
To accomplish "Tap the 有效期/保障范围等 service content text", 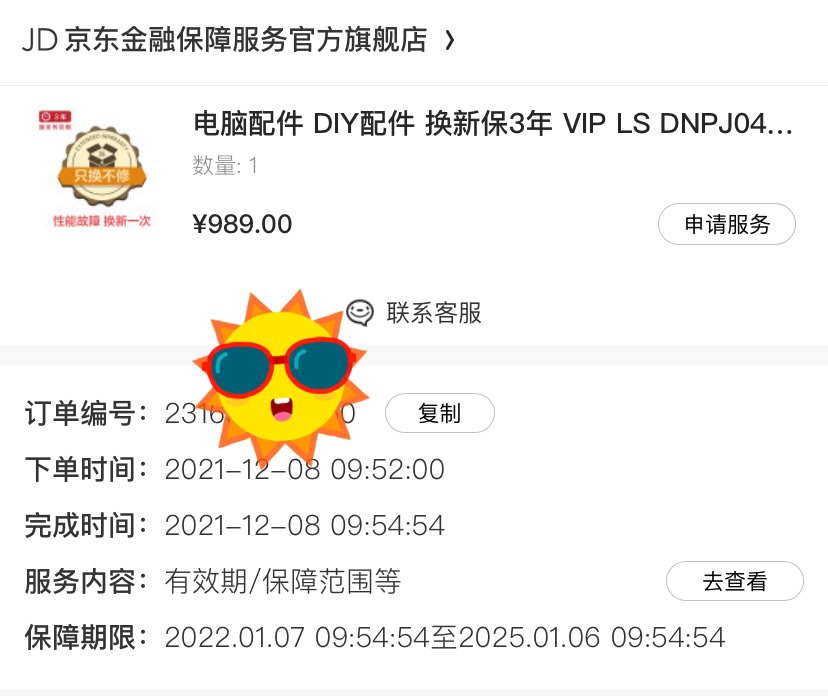I will tap(283, 581).
